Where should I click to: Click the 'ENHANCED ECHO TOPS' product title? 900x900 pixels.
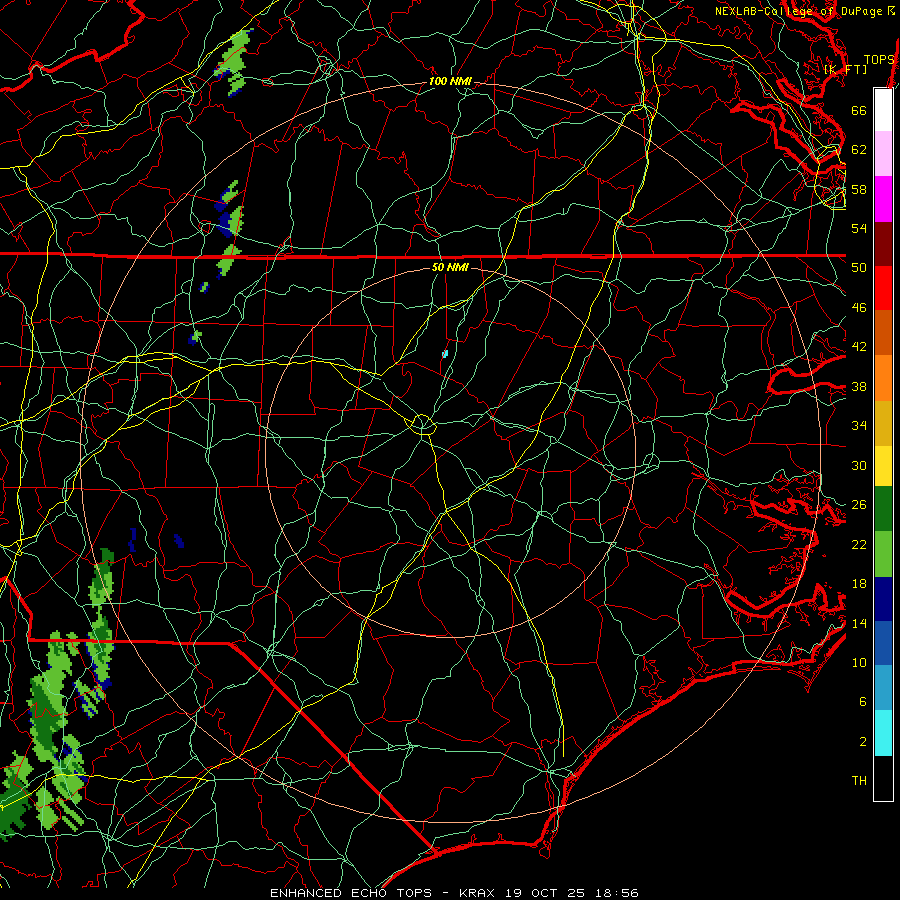click(351, 893)
